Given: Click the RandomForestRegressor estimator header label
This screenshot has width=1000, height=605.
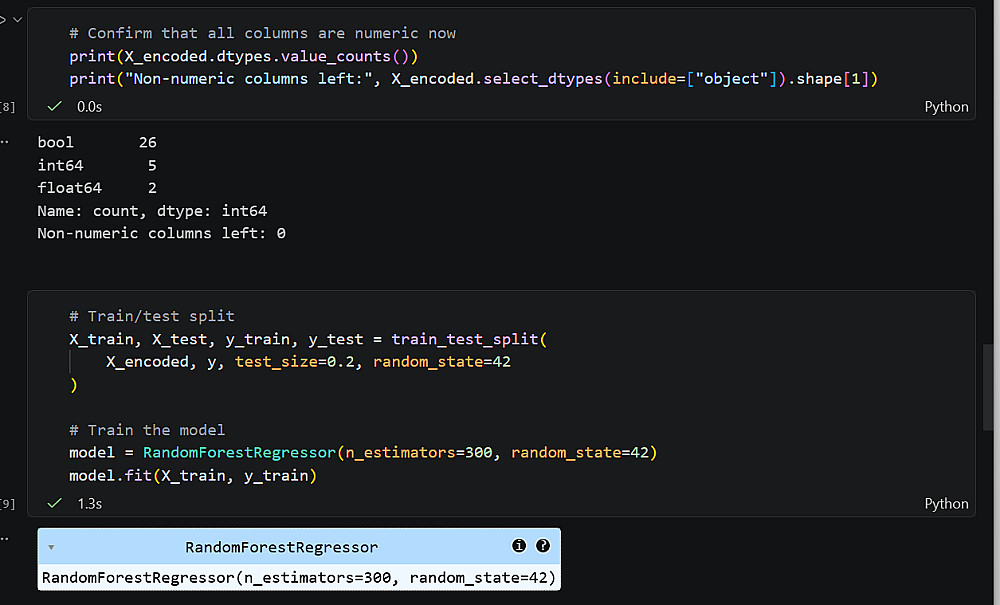Looking at the screenshot, I should pyautogui.click(x=281, y=547).
